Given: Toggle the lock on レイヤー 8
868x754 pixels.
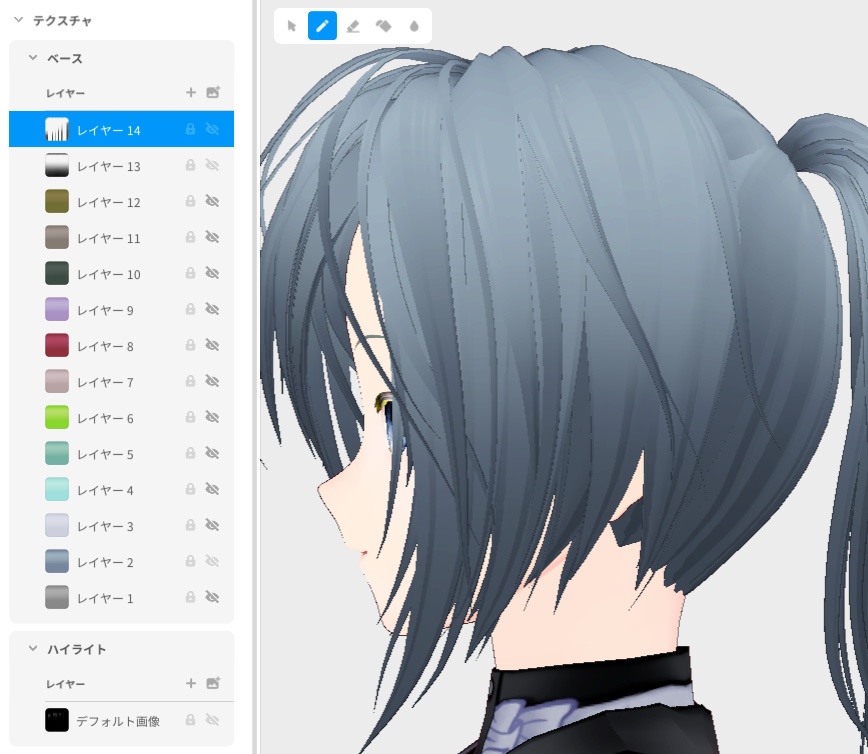Looking at the screenshot, I should [189, 345].
